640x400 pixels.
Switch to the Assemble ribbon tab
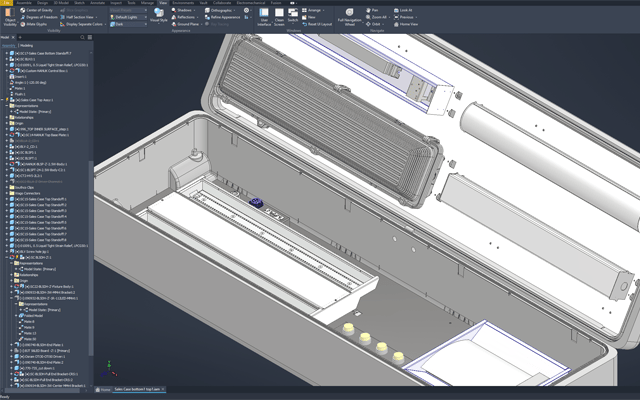point(24,3)
